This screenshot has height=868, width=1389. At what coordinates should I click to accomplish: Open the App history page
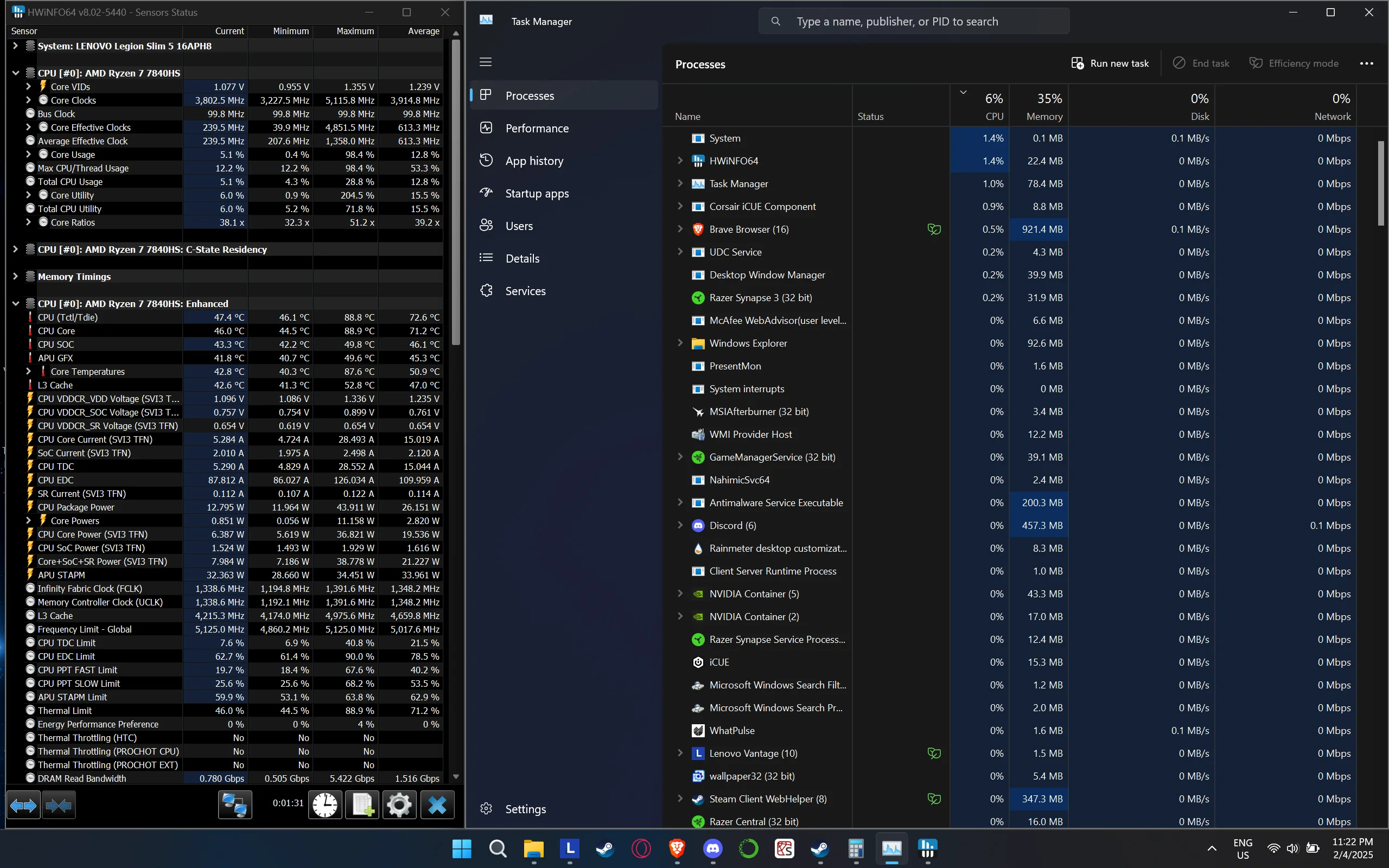click(x=564, y=161)
